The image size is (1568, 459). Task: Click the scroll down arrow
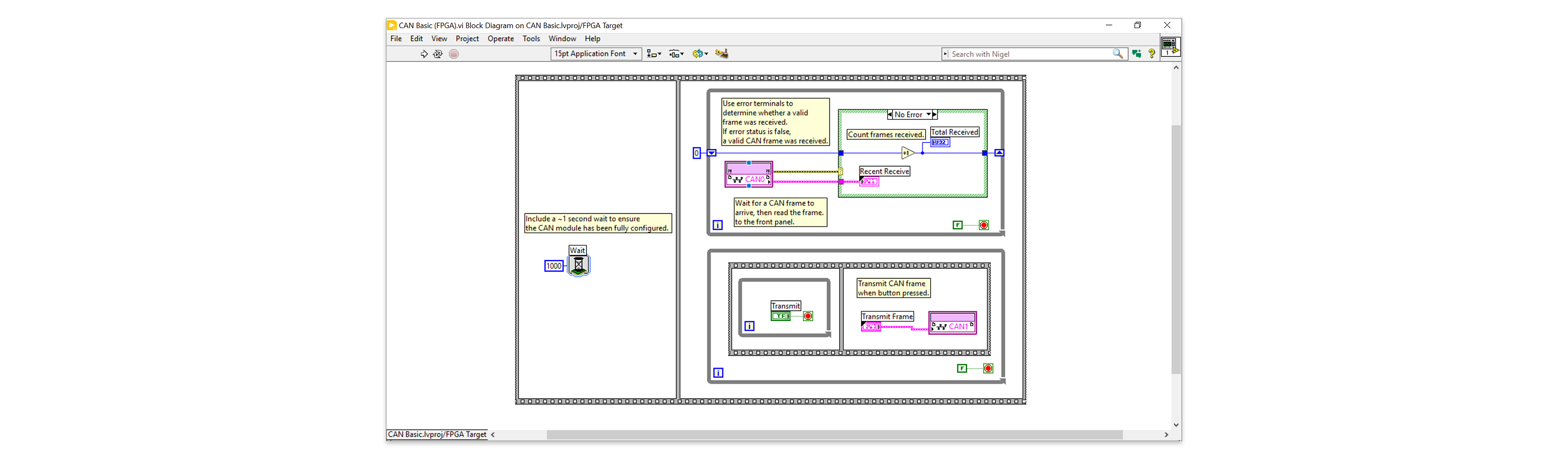tap(1176, 425)
